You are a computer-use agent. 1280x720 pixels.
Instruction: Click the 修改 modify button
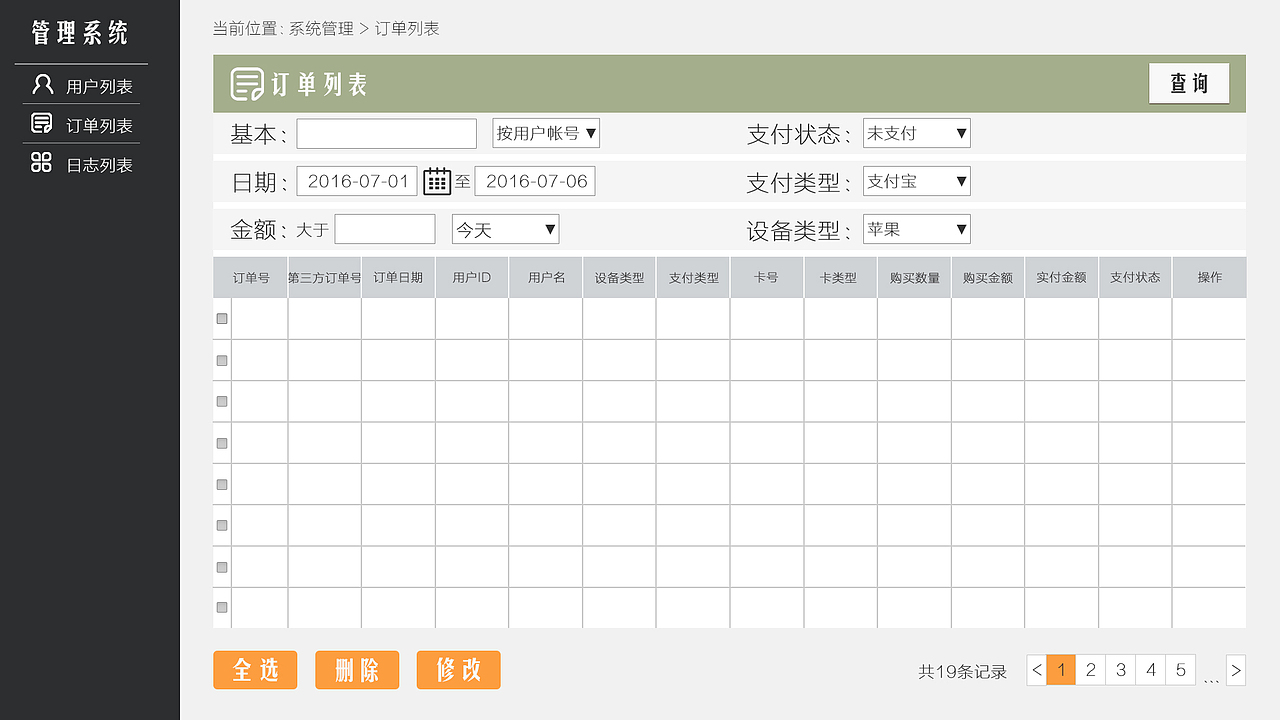point(458,670)
